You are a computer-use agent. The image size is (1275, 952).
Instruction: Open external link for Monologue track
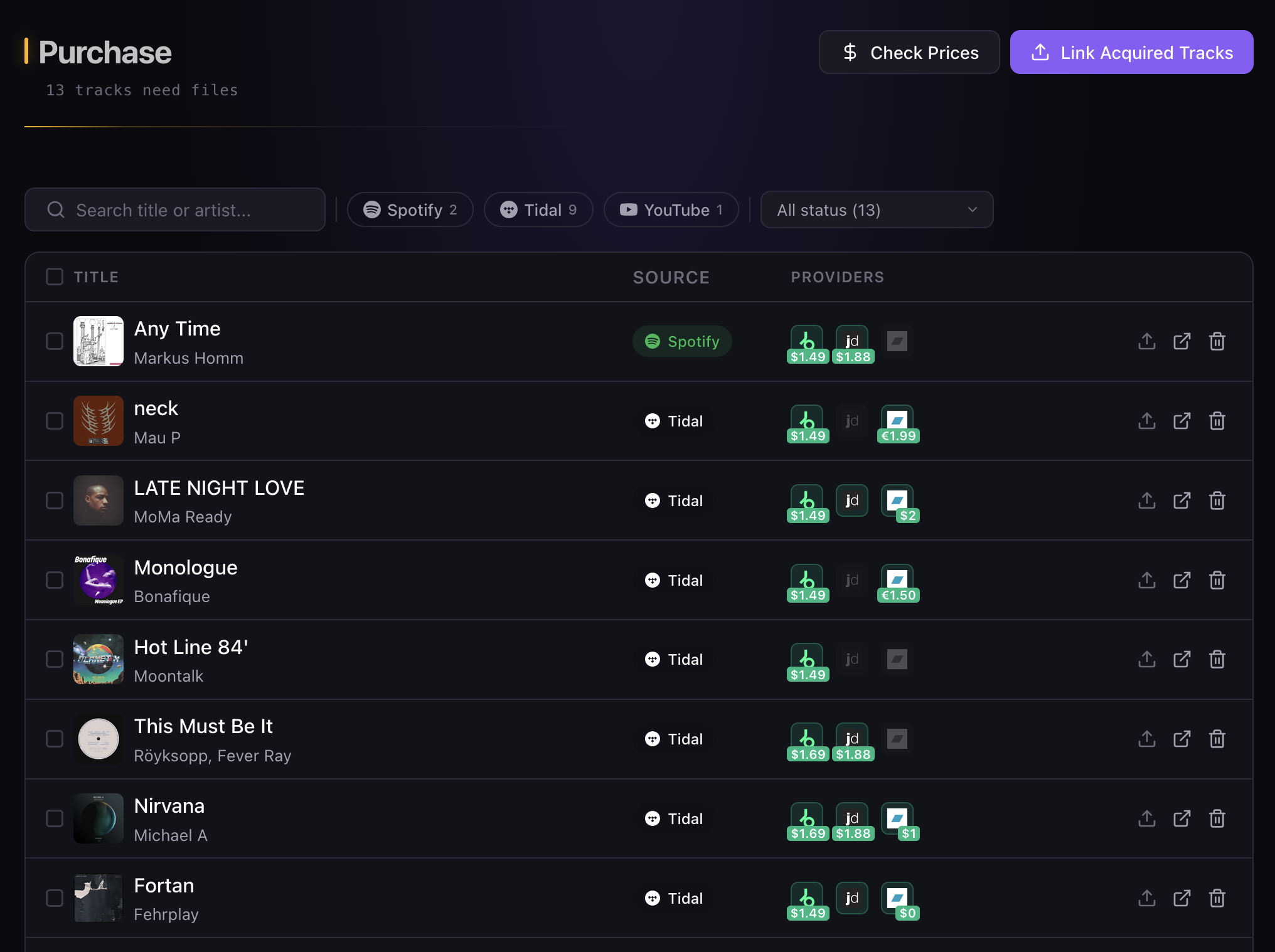(x=1182, y=580)
